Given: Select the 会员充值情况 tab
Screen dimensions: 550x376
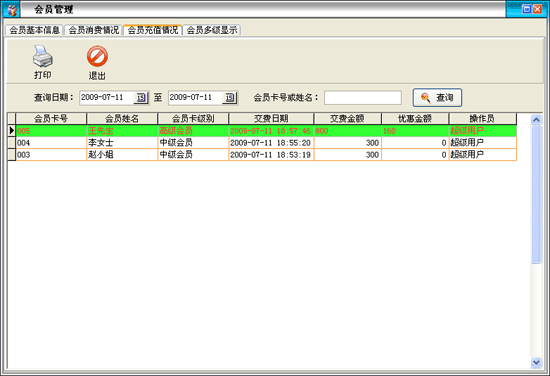Looking at the screenshot, I should [x=153, y=30].
